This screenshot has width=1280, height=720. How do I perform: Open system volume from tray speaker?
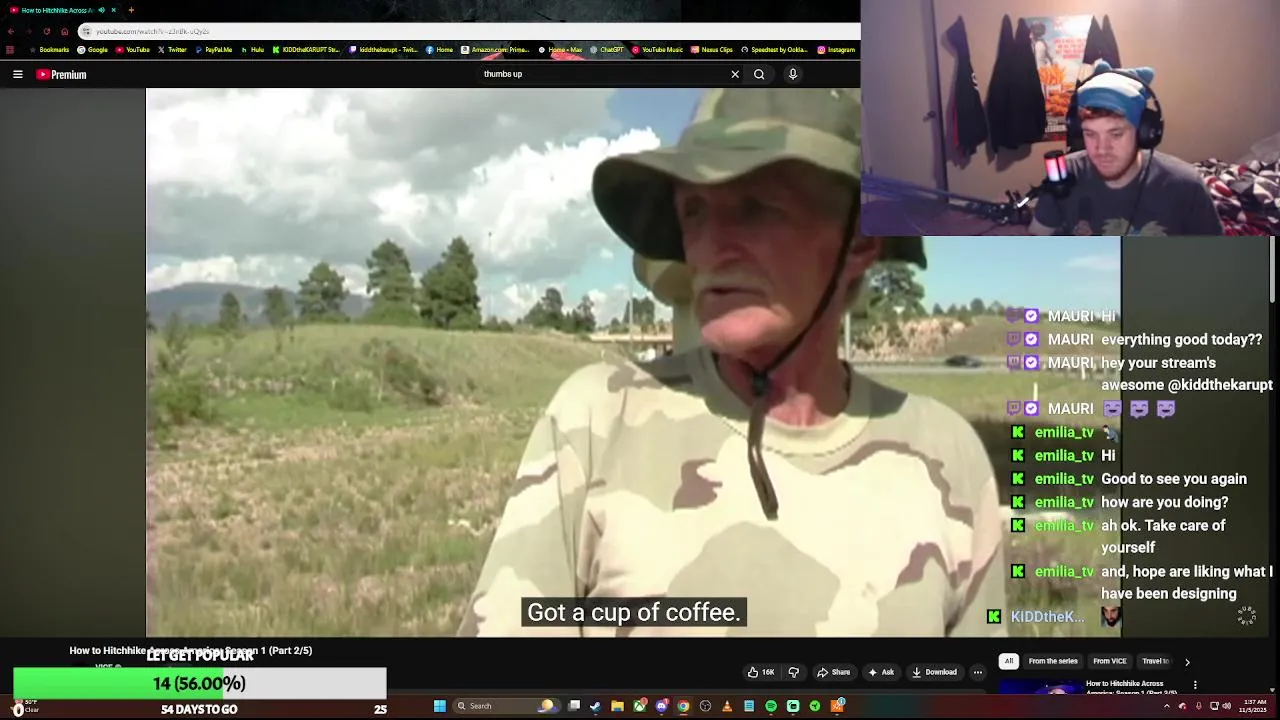(1227, 706)
